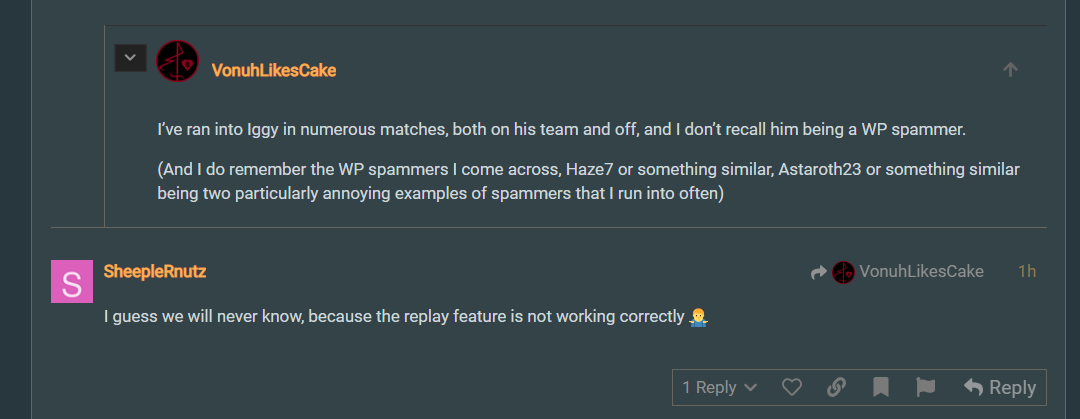1080x419 pixels.
Task: Flag this post for moderators
Action: (x=925, y=387)
